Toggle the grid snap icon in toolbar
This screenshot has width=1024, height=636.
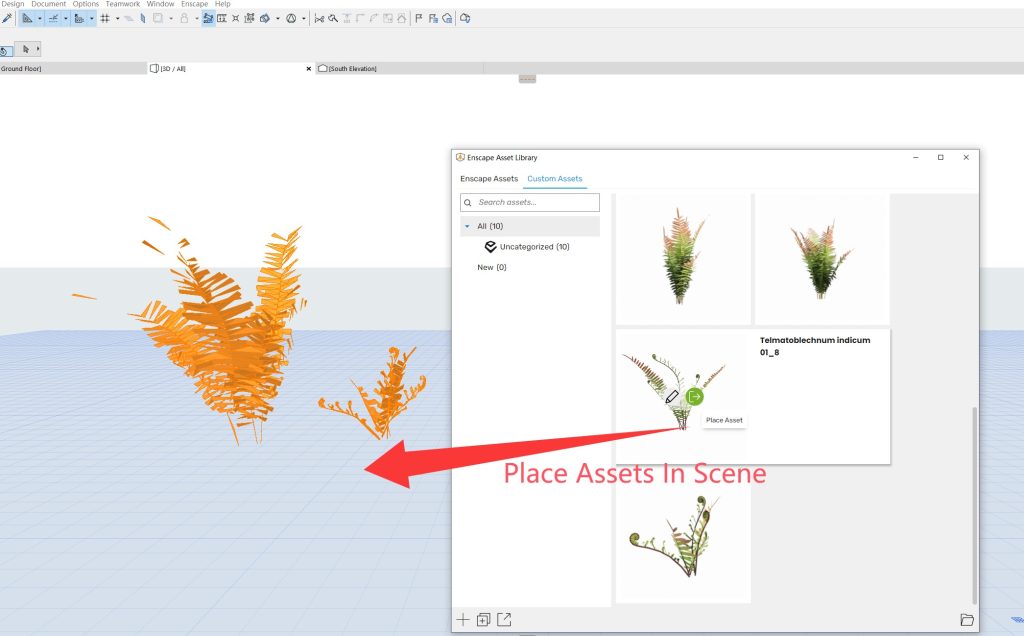[105, 18]
